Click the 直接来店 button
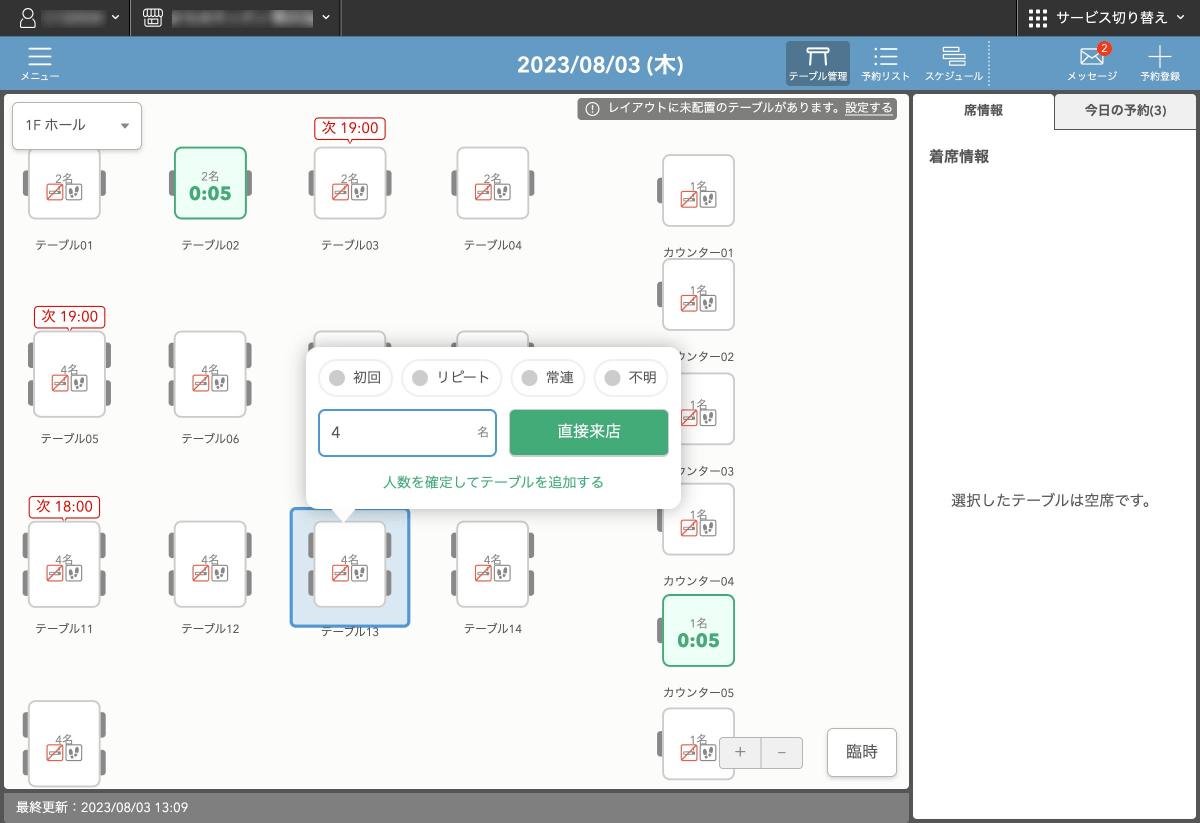Viewport: 1200px width, 823px height. 589,433
